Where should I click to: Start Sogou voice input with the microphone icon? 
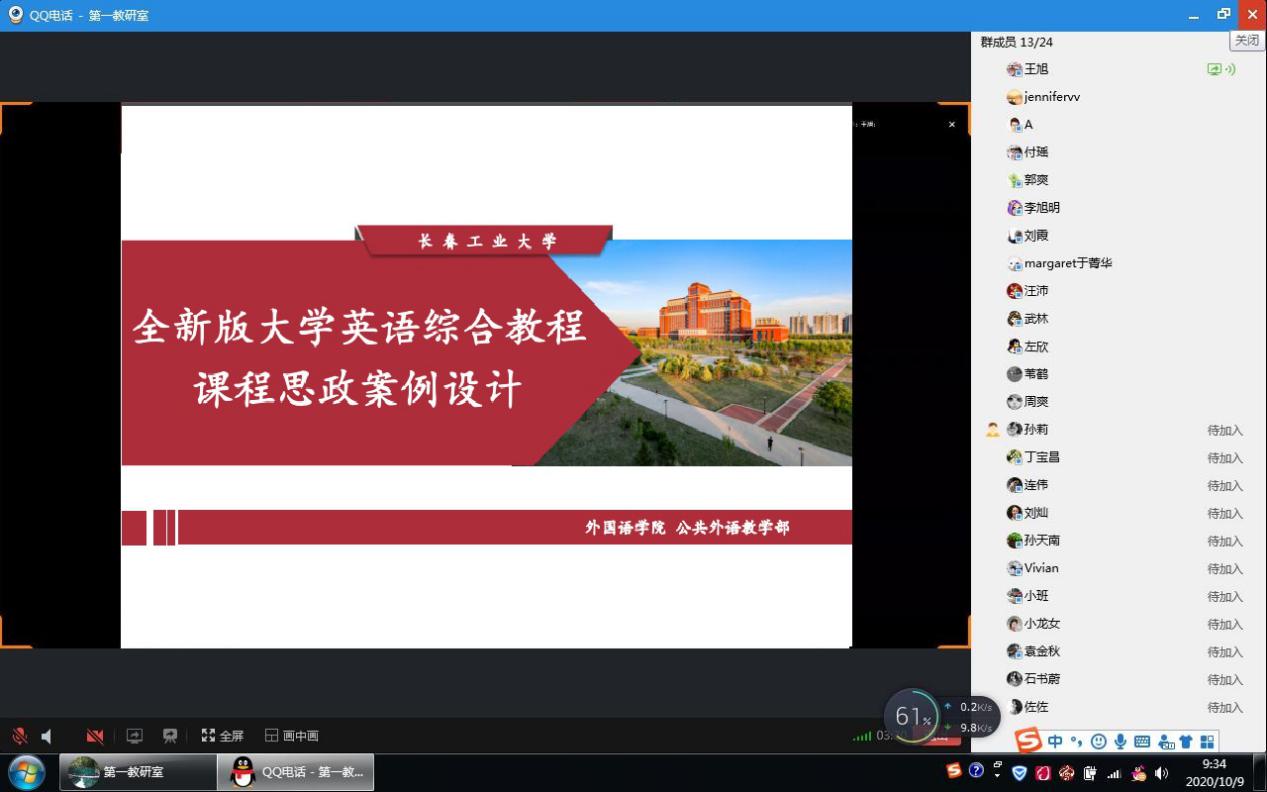(1120, 741)
